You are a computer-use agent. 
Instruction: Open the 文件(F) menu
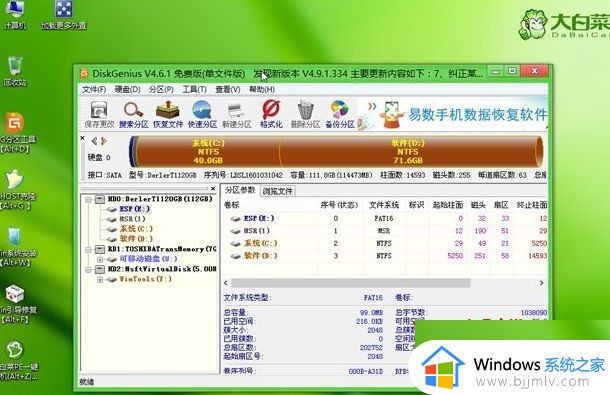pos(94,90)
